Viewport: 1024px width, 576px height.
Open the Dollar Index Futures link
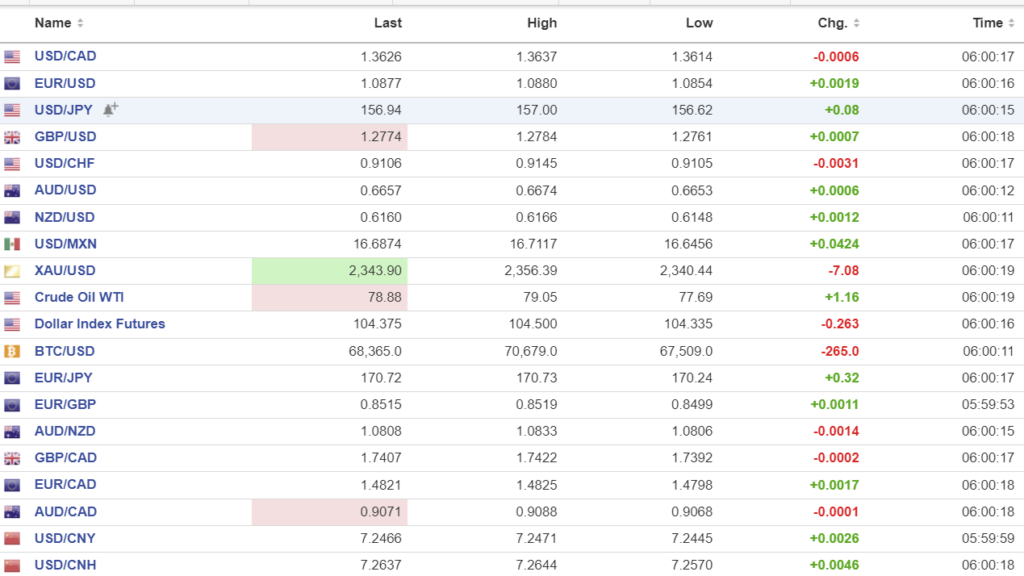click(99, 324)
